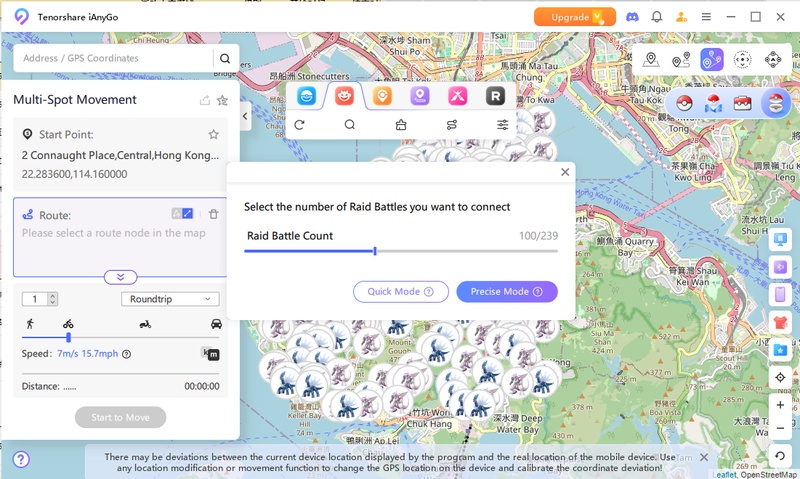Select the multi-spot movement mode icon
This screenshot has height=479, width=800.
[712, 60]
